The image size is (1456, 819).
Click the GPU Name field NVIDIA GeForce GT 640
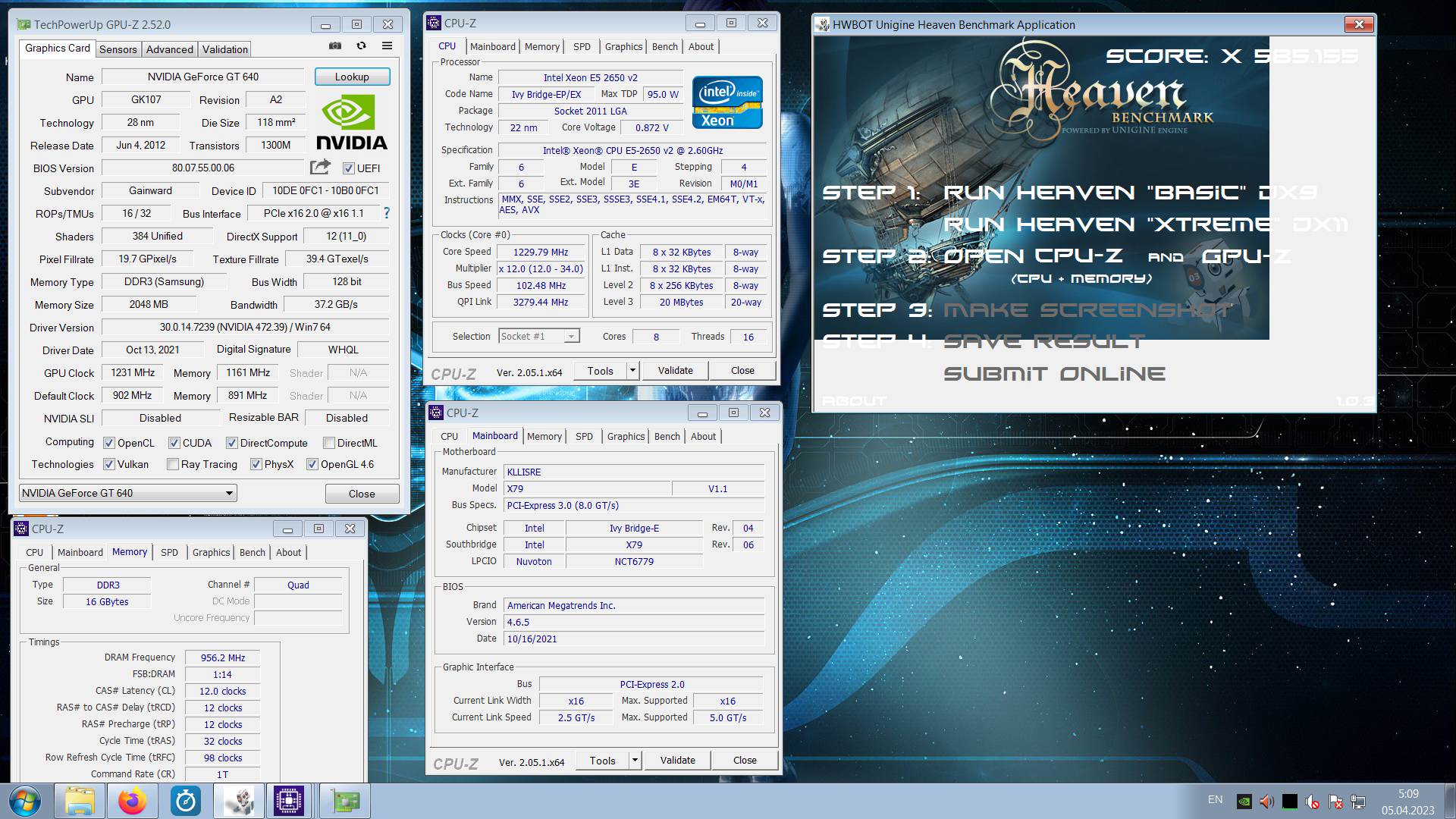(x=203, y=77)
